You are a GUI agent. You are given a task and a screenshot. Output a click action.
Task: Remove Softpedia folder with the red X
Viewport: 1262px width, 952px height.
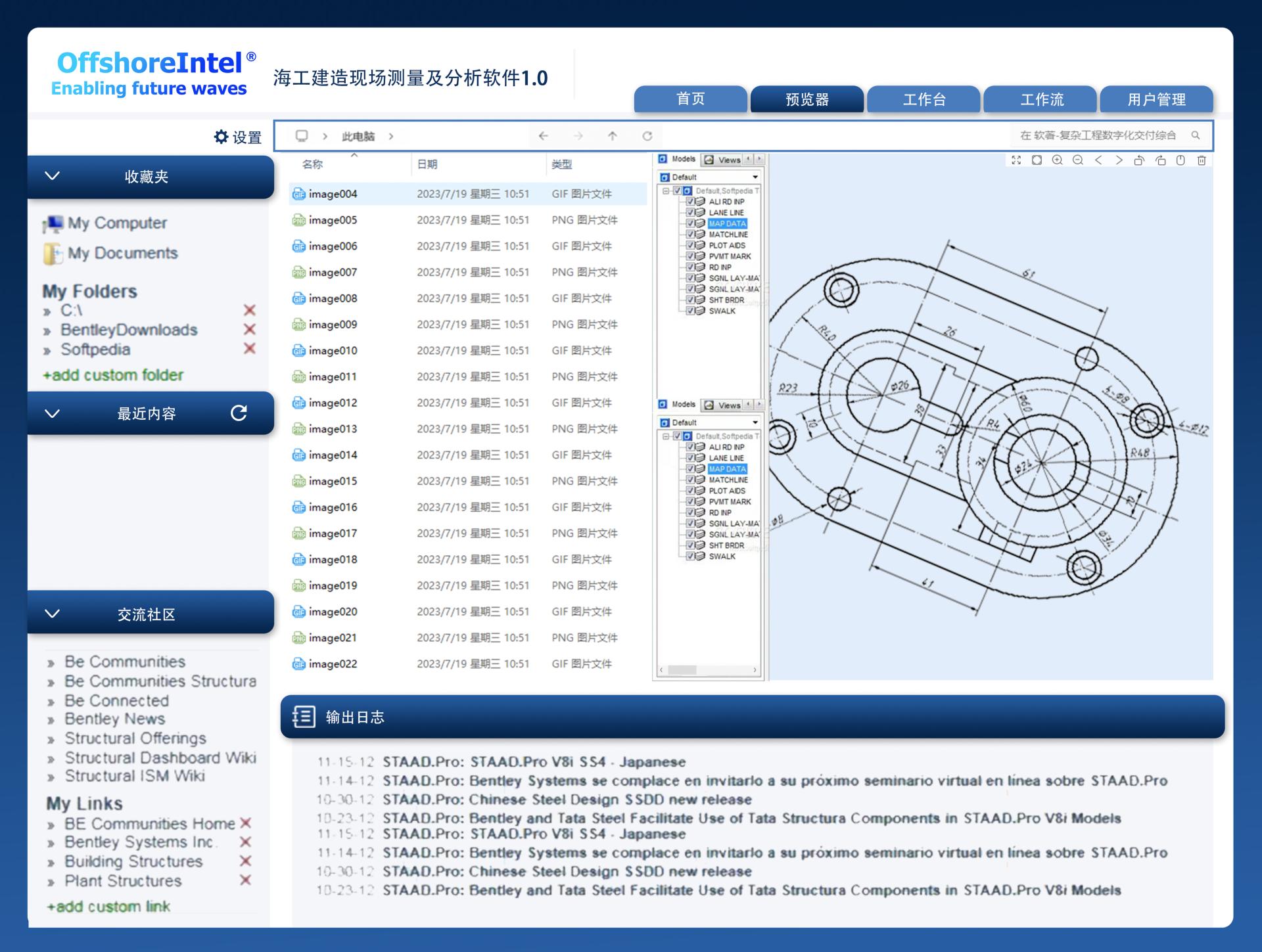point(250,348)
